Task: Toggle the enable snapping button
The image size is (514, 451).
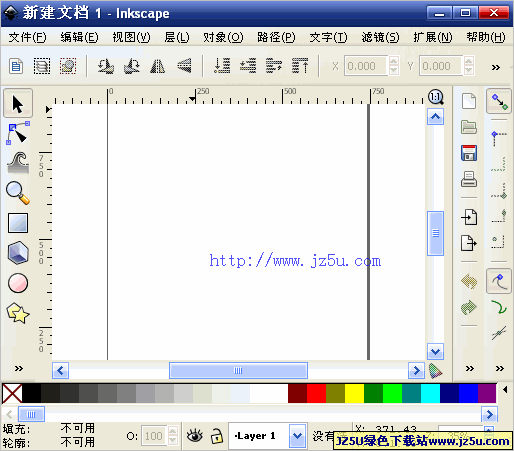Action: point(499,101)
